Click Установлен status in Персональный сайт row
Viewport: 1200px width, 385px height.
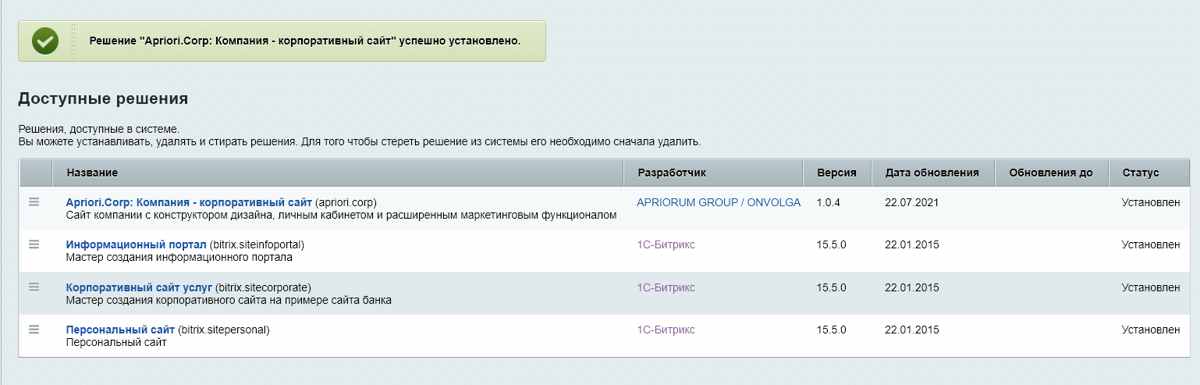pyautogui.click(x=1151, y=329)
